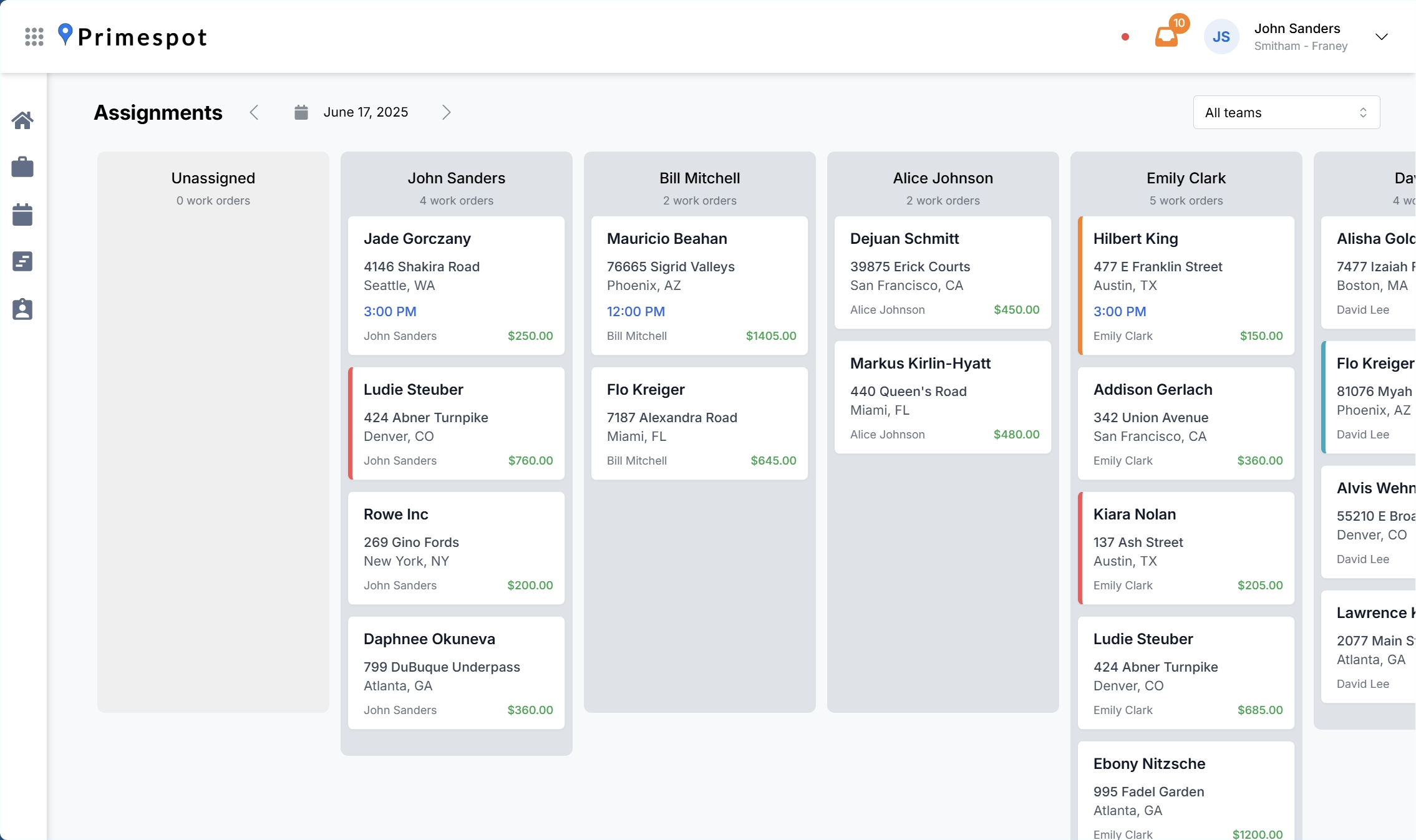Go to previous day with left chevron
The width and height of the screenshot is (1416, 840).
point(254,112)
